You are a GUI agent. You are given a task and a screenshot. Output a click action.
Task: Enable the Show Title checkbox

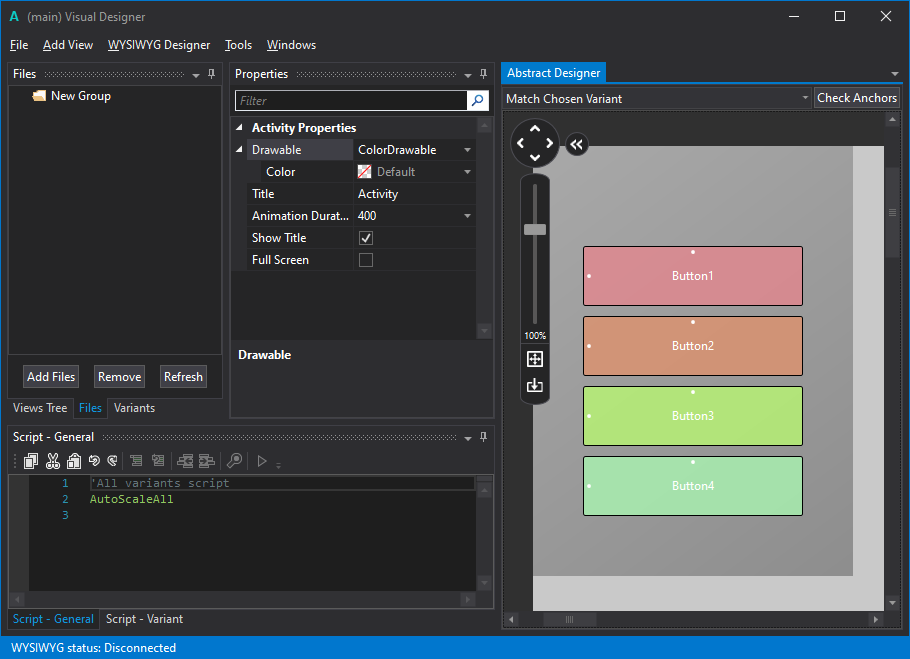tap(365, 238)
